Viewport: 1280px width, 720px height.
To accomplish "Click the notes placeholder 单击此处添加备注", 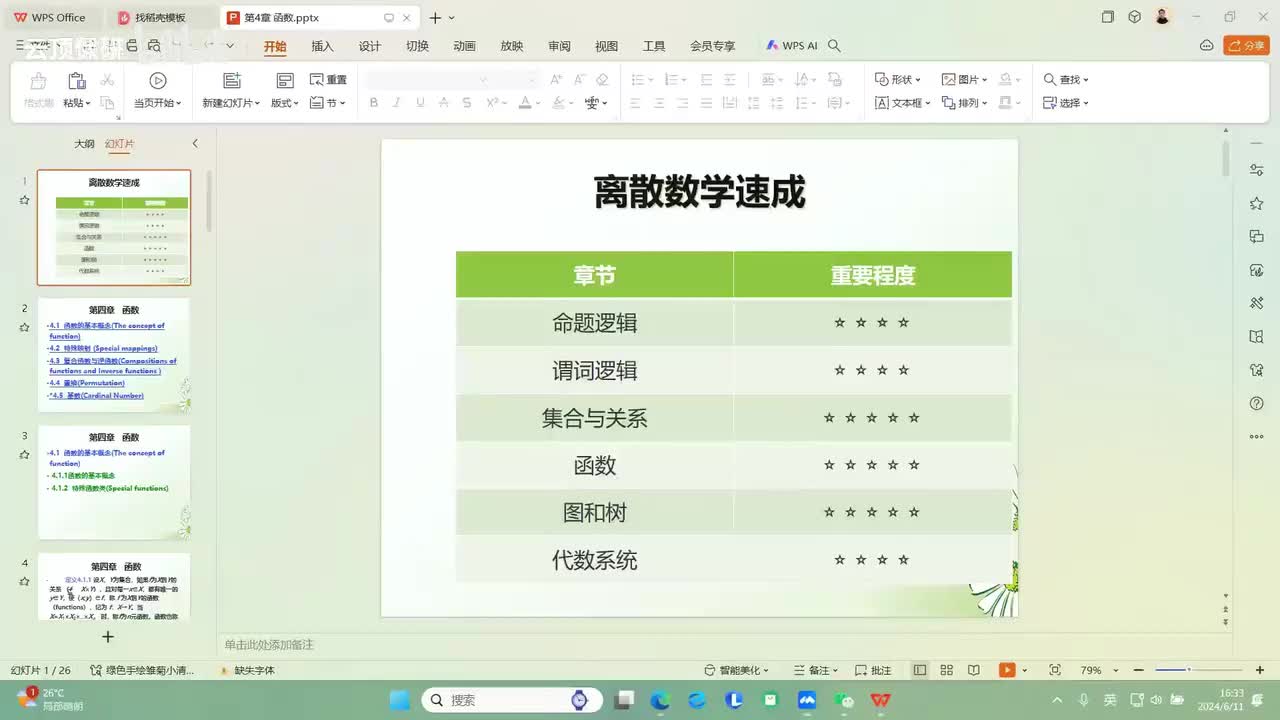I will click(269, 645).
